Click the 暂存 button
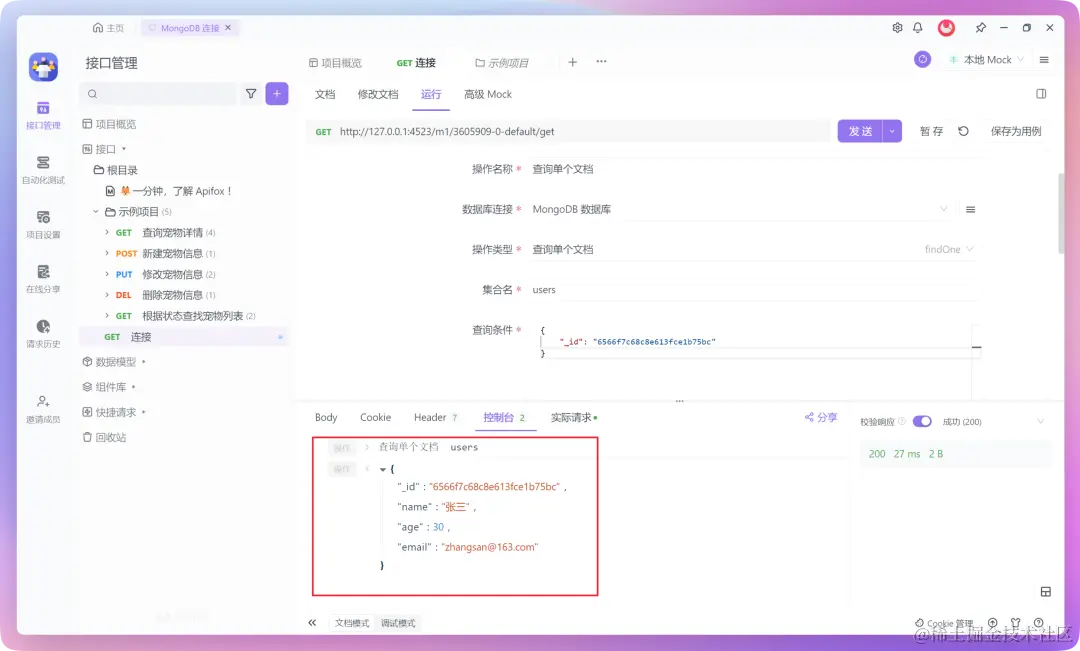The image size is (1080, 651). coord(931,131)
